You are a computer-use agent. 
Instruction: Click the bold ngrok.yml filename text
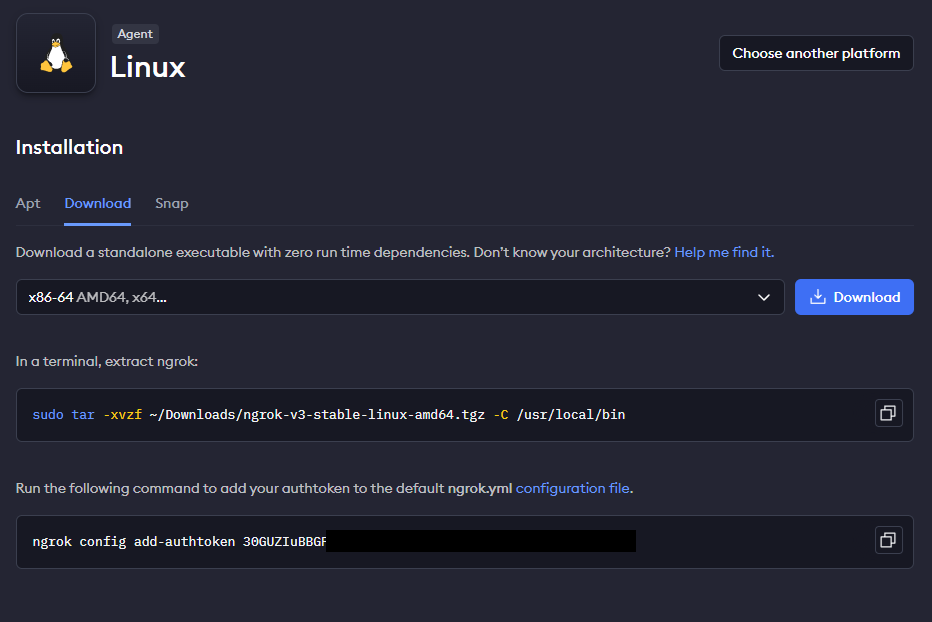(x=479, y=488)
